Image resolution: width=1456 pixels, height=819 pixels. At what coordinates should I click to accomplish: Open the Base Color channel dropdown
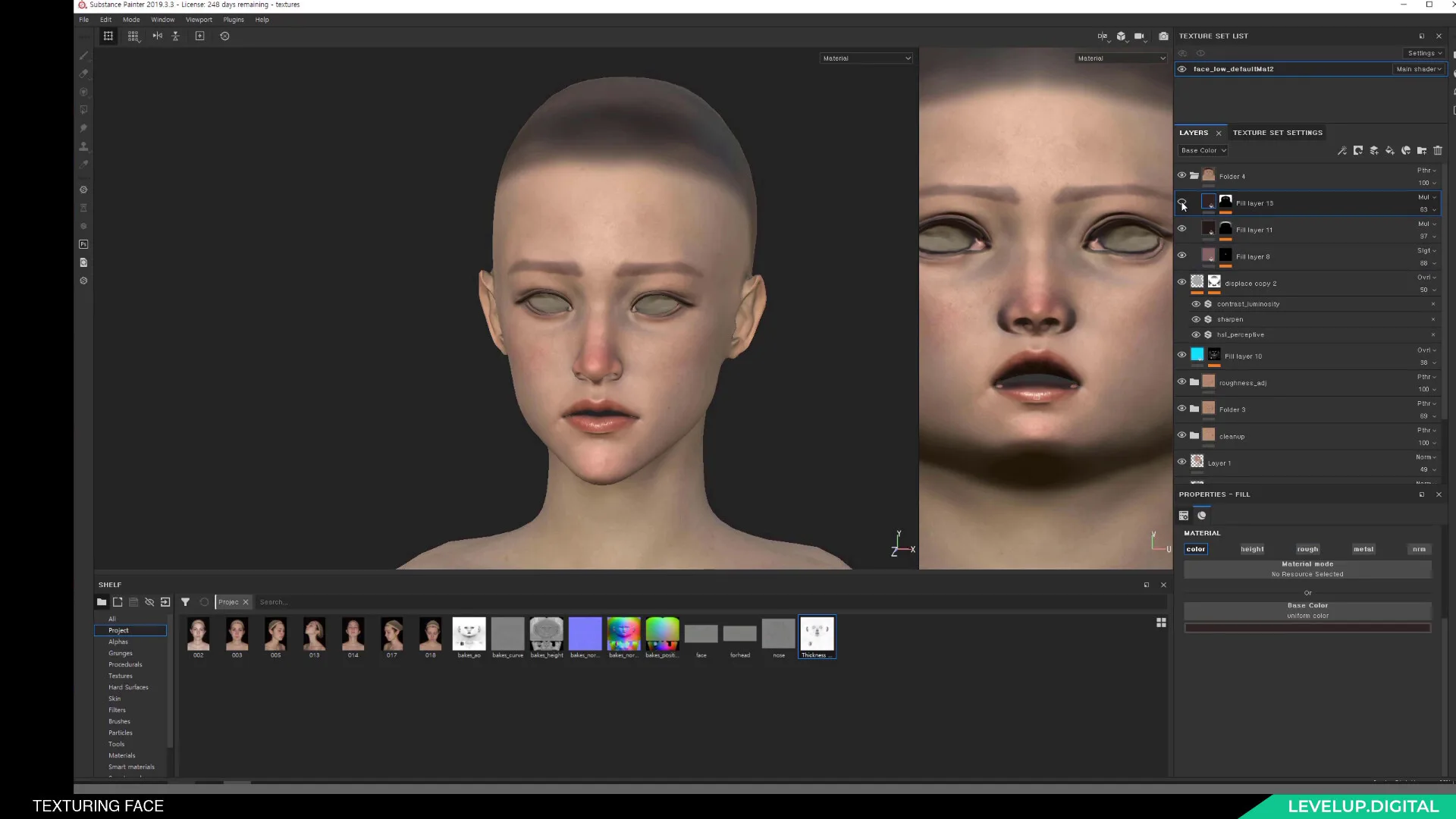[1203, 151]
